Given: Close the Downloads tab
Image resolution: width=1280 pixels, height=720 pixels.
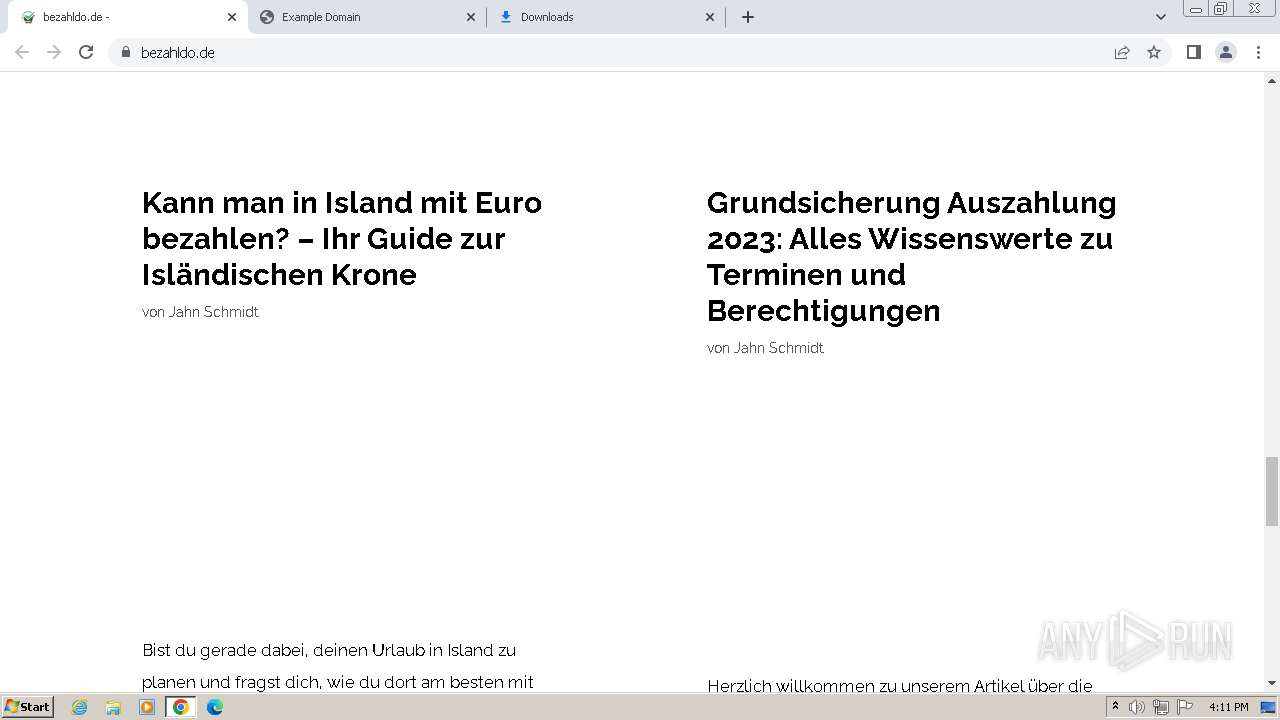Looking at the screenshot, I should pos(710,17).
